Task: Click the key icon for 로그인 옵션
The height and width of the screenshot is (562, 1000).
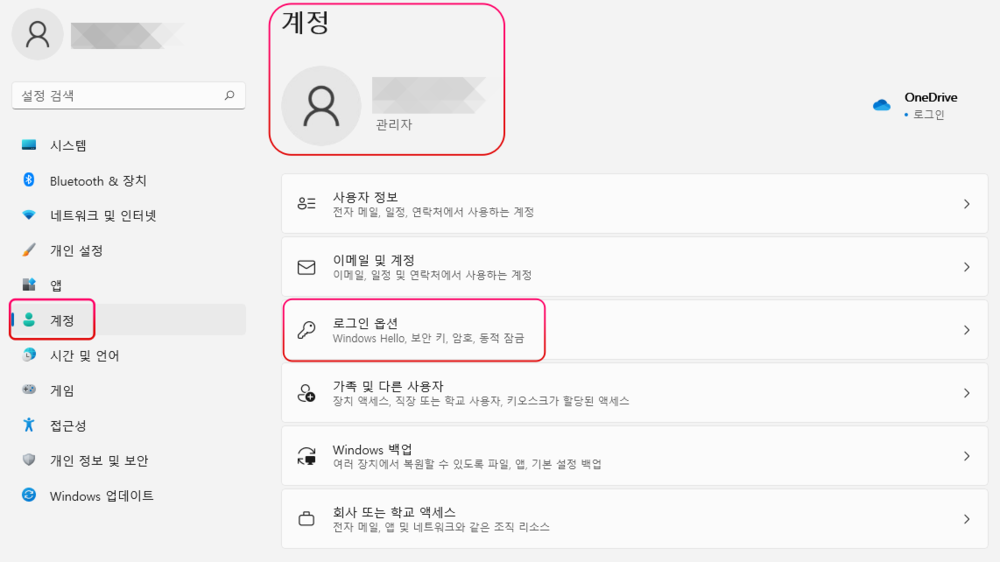Action: (307, 330)
